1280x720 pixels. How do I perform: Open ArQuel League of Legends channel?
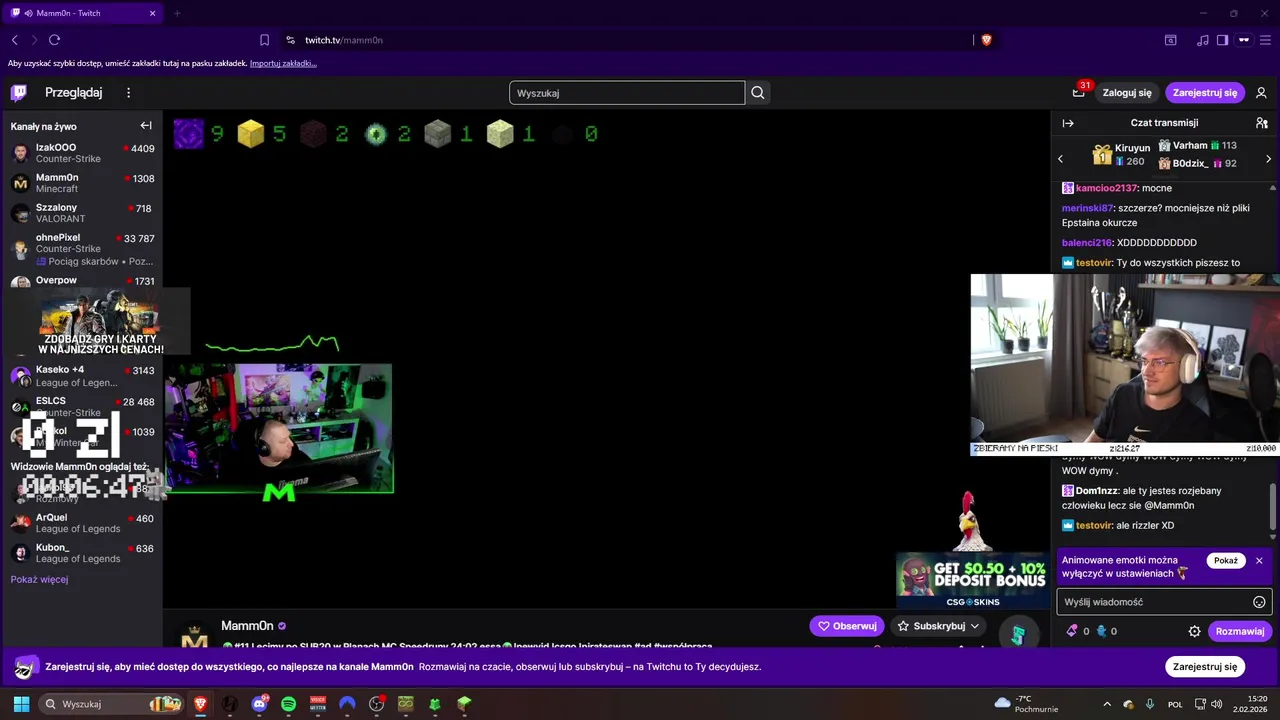[82, 524]
